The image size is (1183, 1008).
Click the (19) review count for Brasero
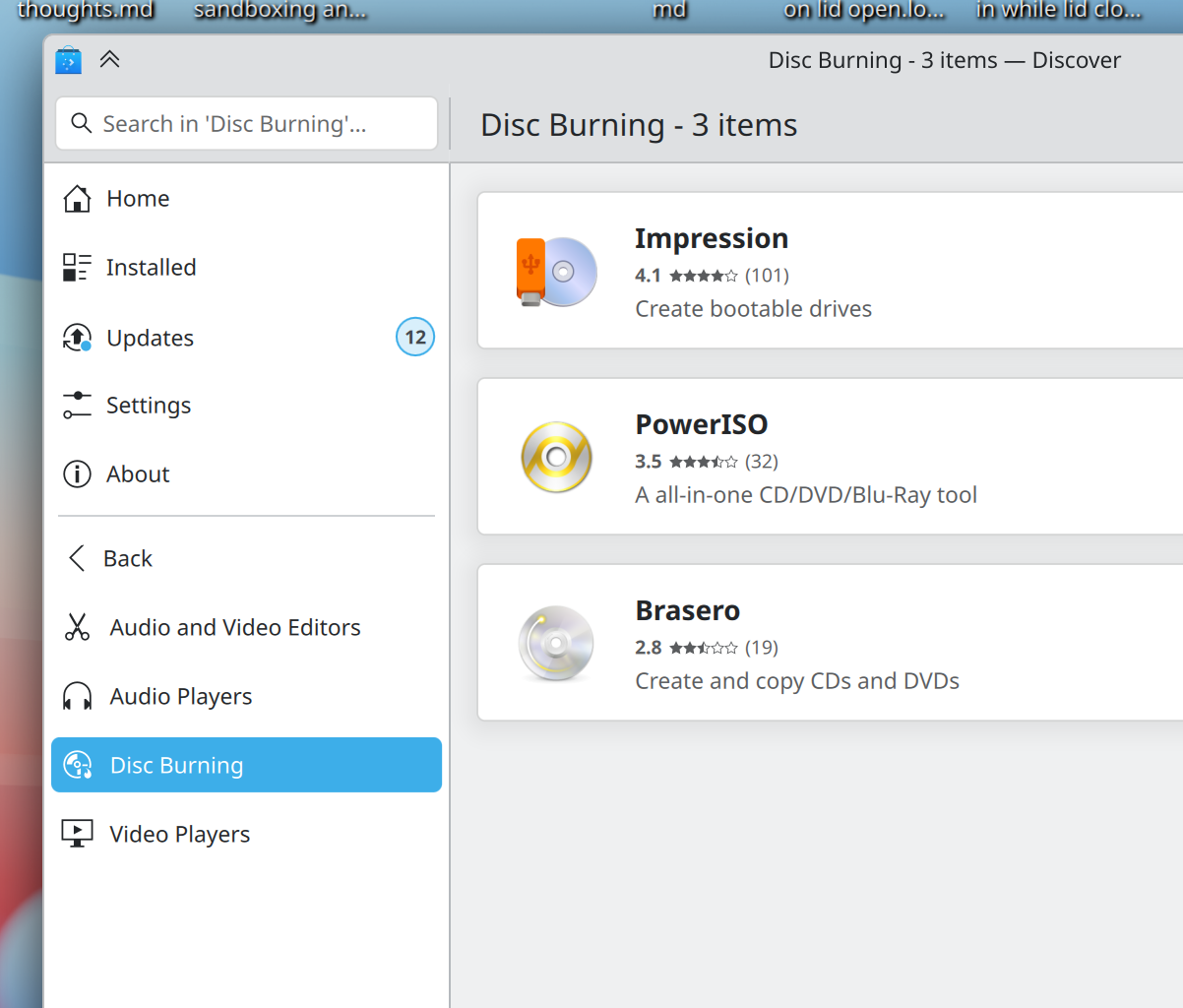761,648
